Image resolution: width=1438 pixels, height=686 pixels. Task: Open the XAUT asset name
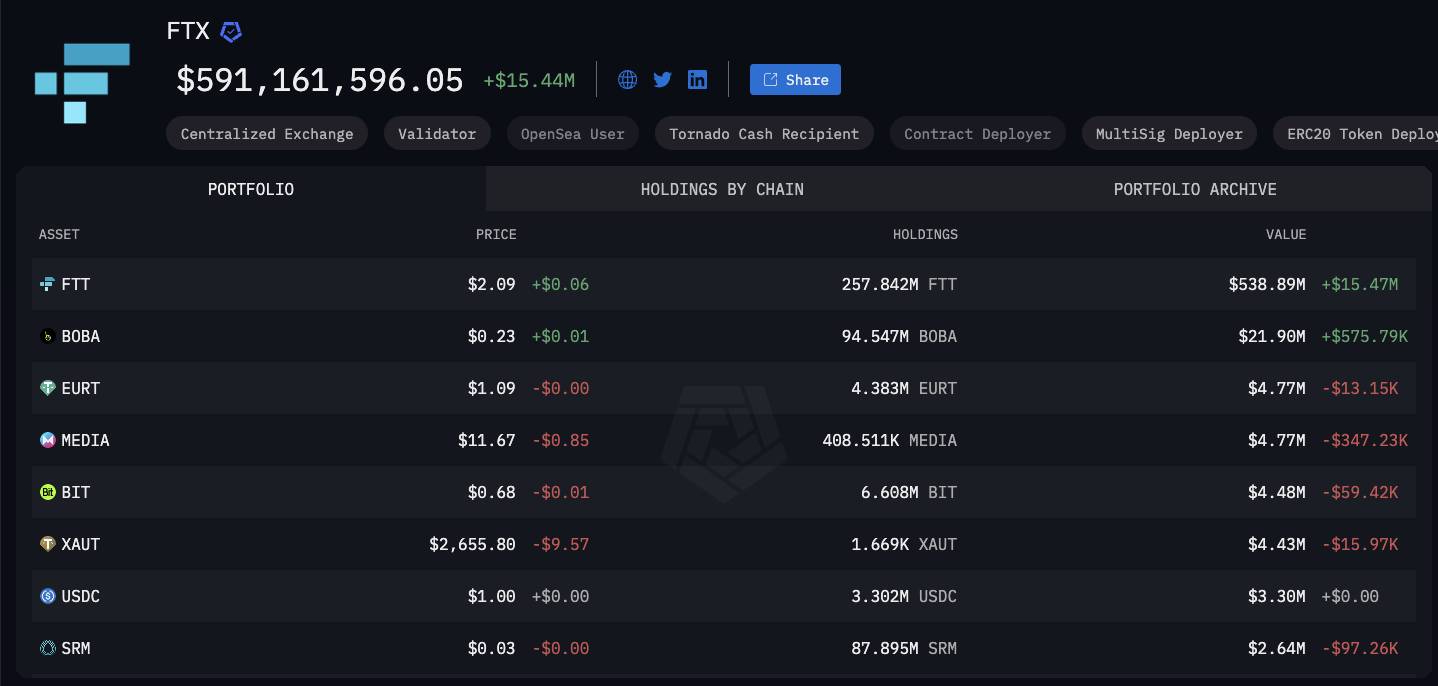coord(81,544)
